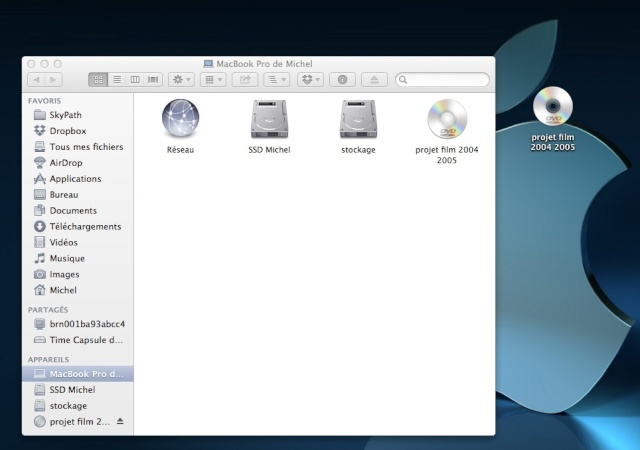Click the Get Info toolbar button

pyautogui.click(x=342, y=80)
